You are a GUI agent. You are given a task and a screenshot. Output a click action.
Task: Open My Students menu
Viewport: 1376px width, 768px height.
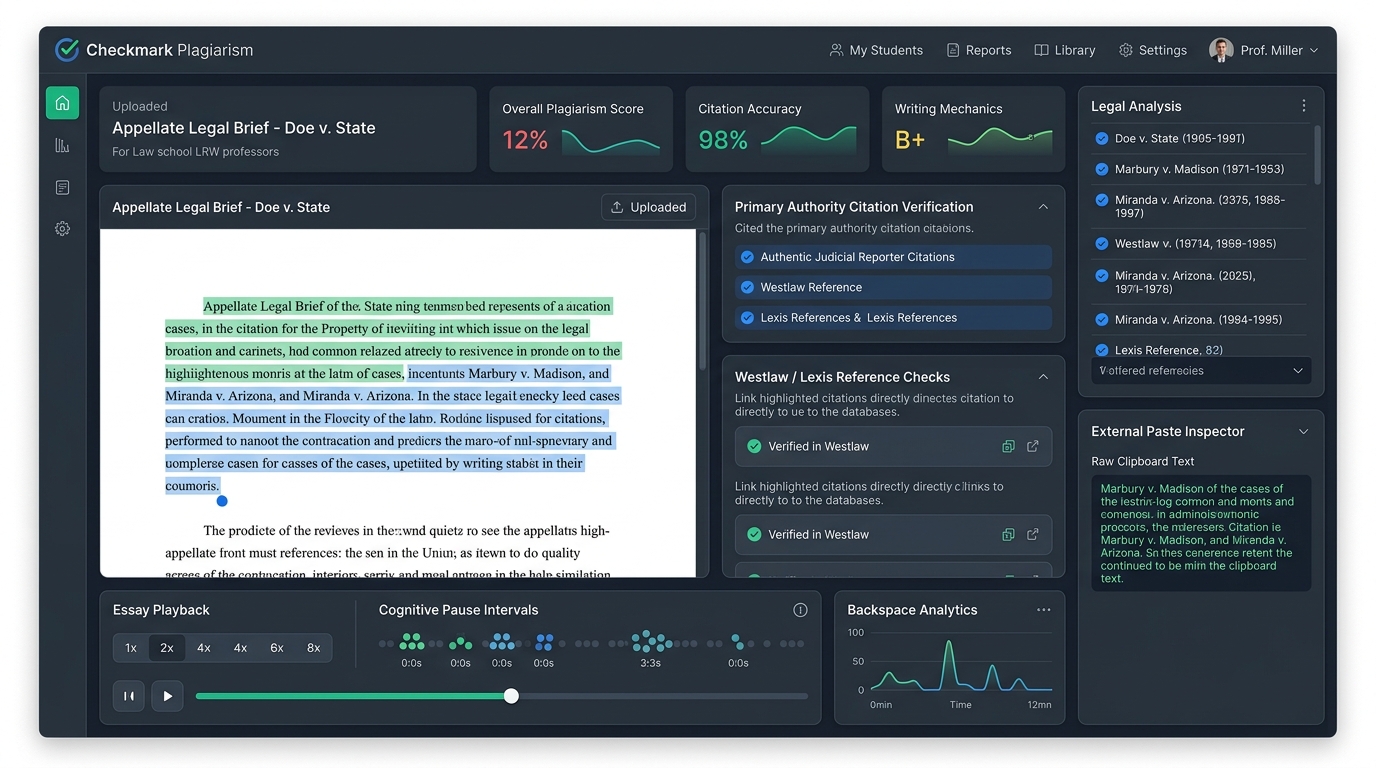point(876,50)
